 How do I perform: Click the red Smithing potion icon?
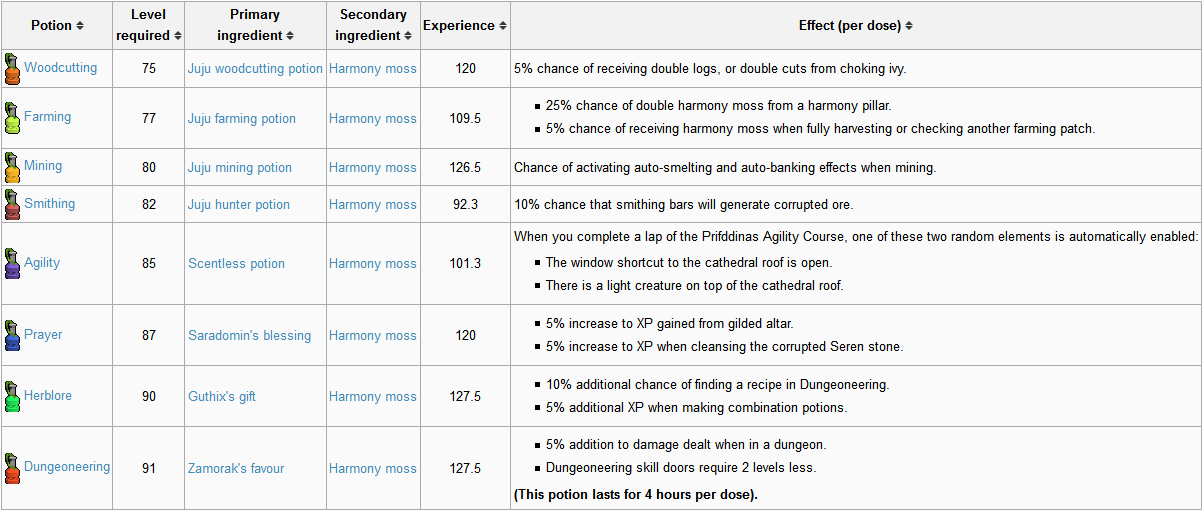12,204
